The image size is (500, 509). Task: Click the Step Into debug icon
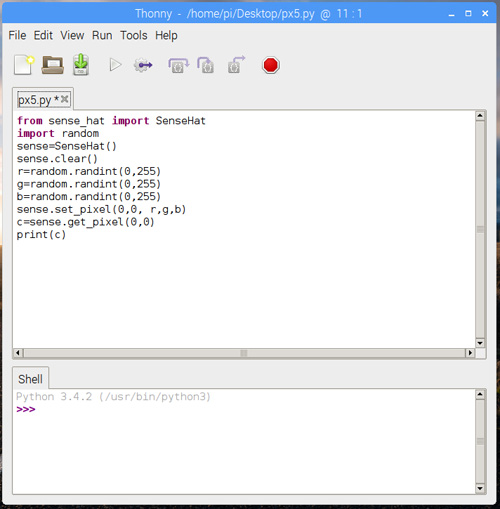click(205, 65)
